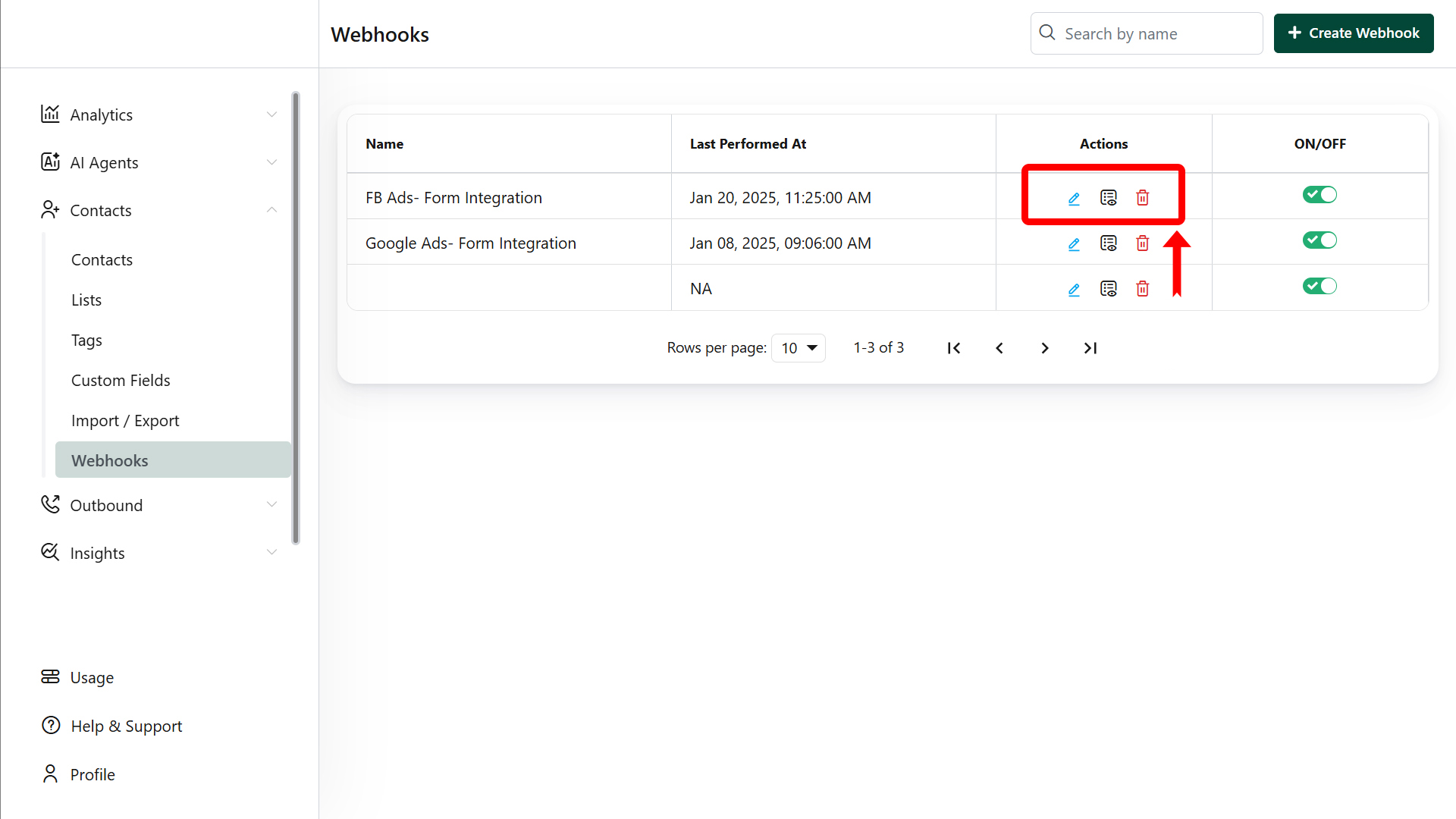1456x819 pixels.
Task: Expand the Insights menu chevron
Action: pyautogui.click(x=271, y=553)
